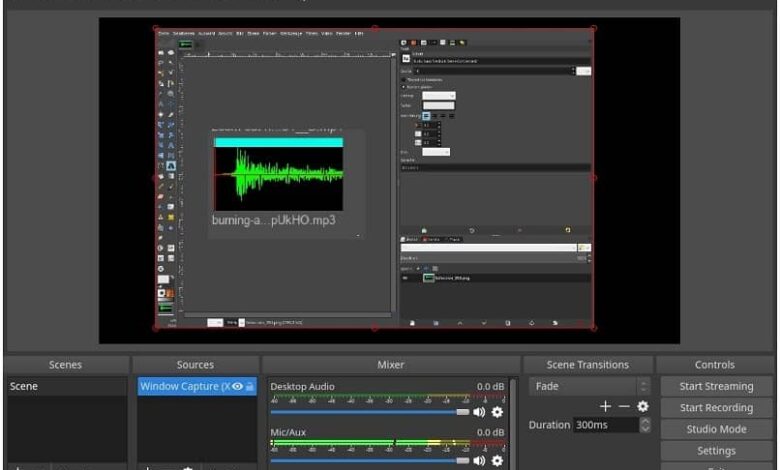The width and height of the screenshot is (780, 470).
Task: Click the indent spin stepper in GIMP text options
Action: 438,125
